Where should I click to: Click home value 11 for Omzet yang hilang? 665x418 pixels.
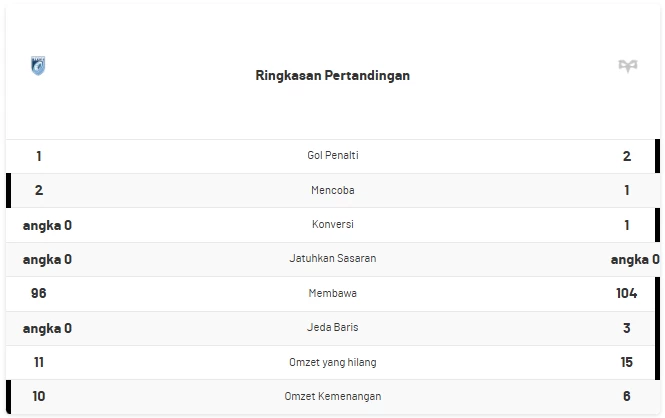[x=39, y=362]
